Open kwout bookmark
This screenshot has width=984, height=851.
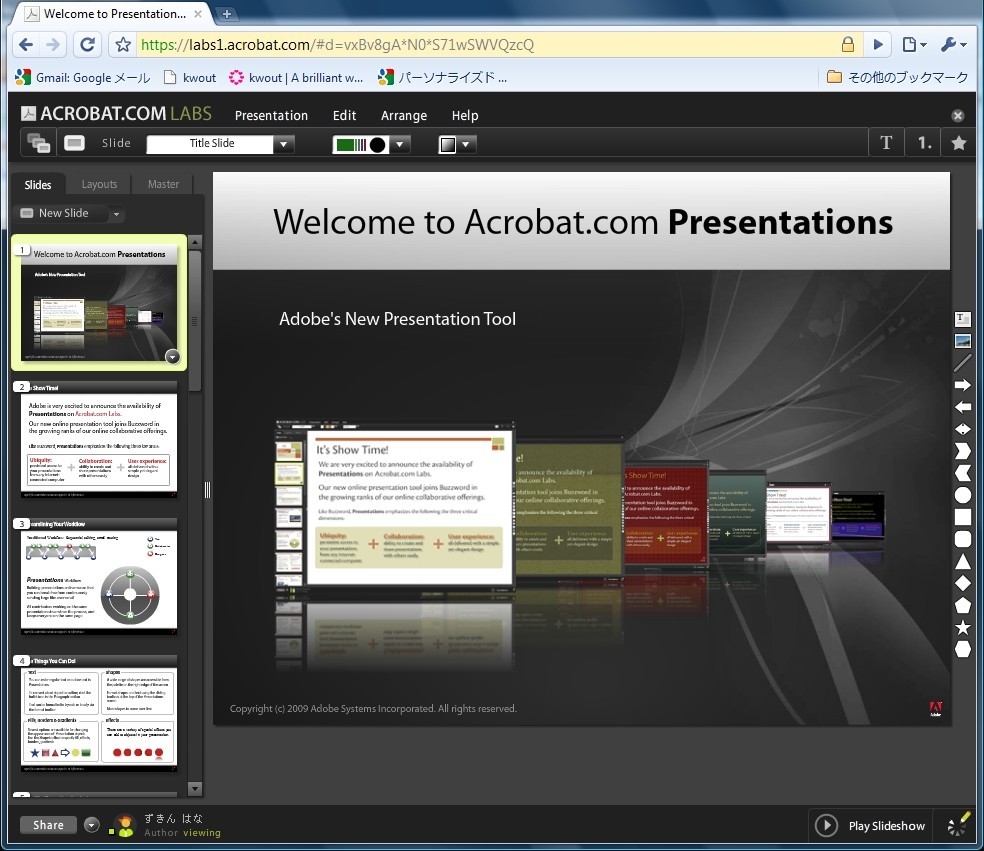[x=190, y=78]
